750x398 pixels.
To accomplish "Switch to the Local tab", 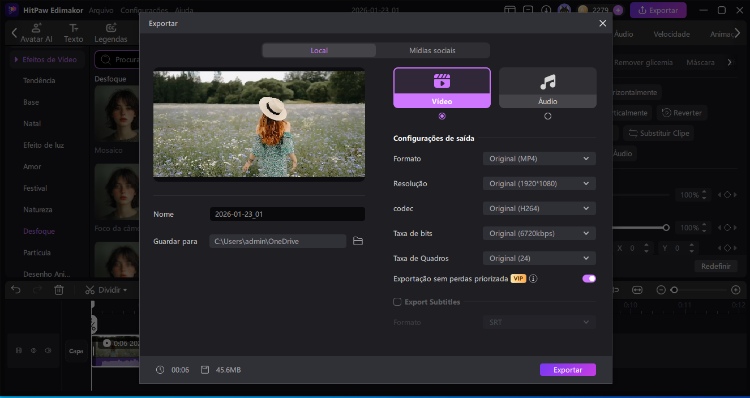I will pos(319,50).
